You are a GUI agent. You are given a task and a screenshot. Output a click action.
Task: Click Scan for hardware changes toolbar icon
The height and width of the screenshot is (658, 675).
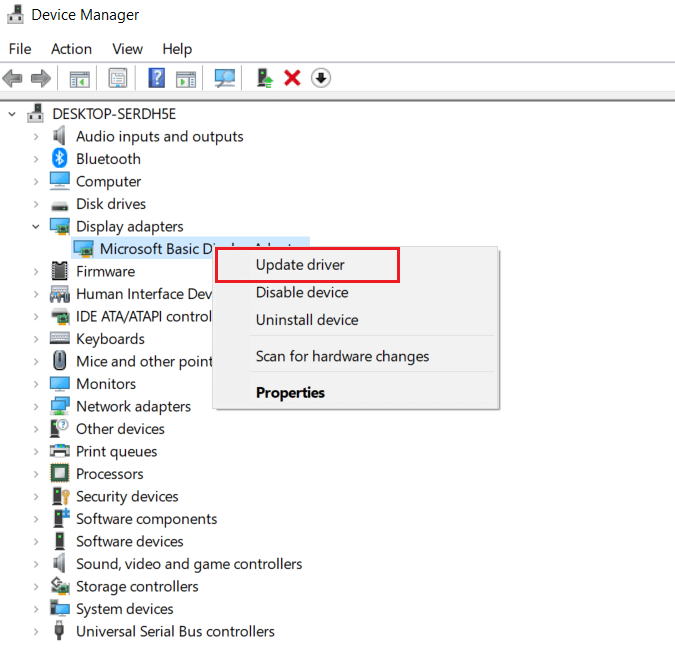tap(225, 78)
